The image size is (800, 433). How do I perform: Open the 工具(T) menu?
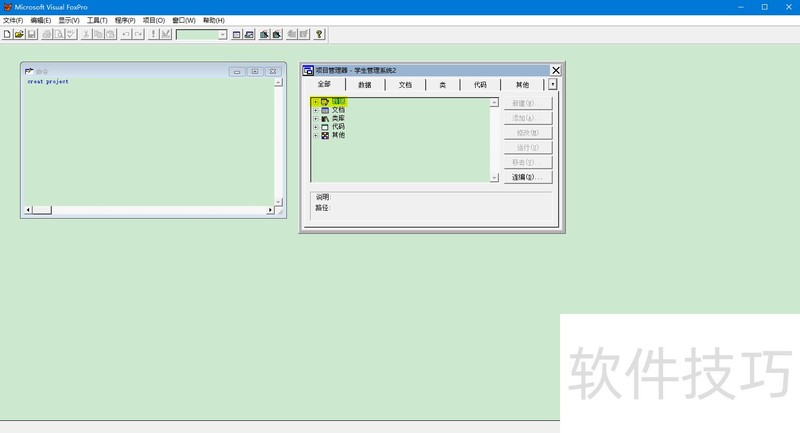tap(97, 20)
